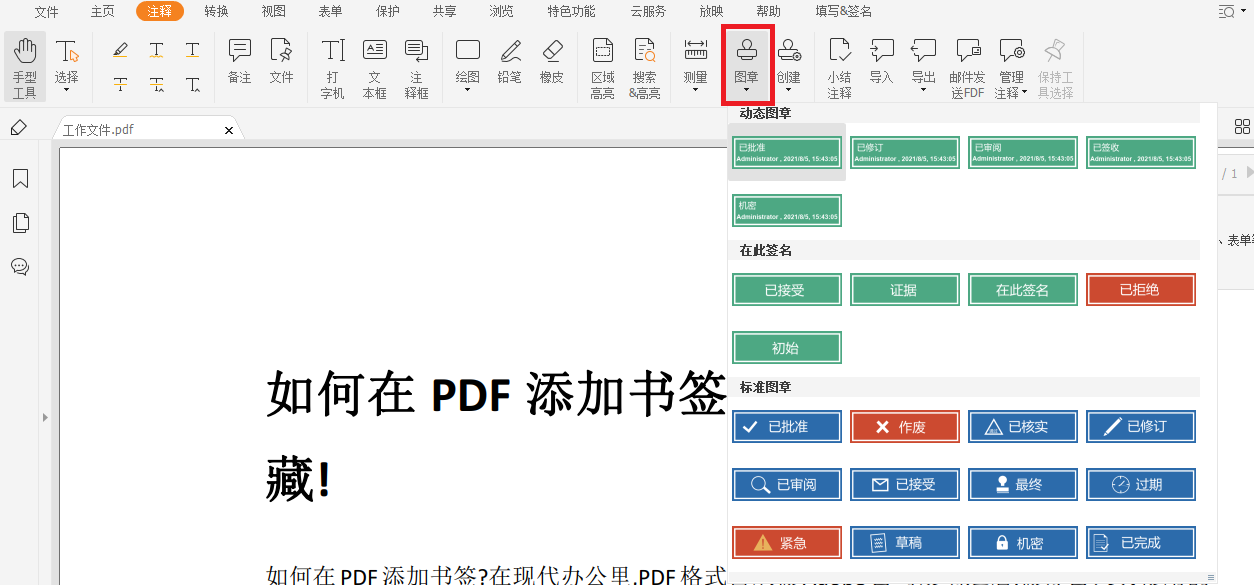
Task: Select the 紧急 standard stamp
Action: 786,542
